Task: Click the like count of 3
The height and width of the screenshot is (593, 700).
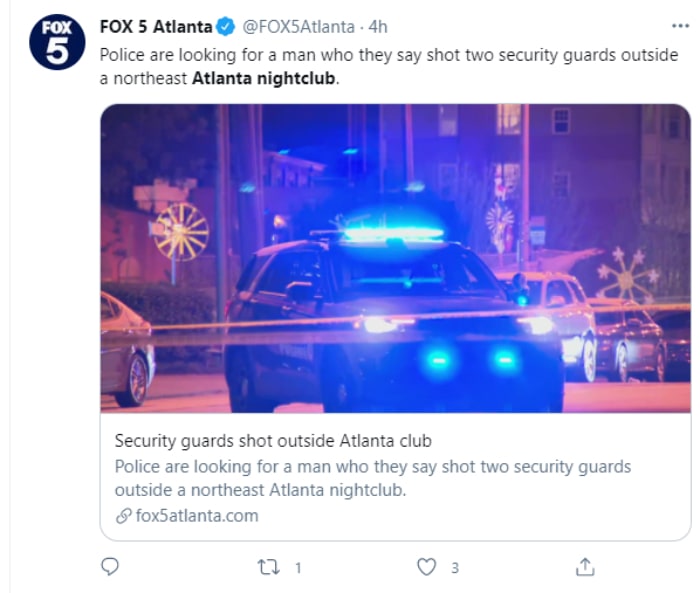Action: [454, 568]
